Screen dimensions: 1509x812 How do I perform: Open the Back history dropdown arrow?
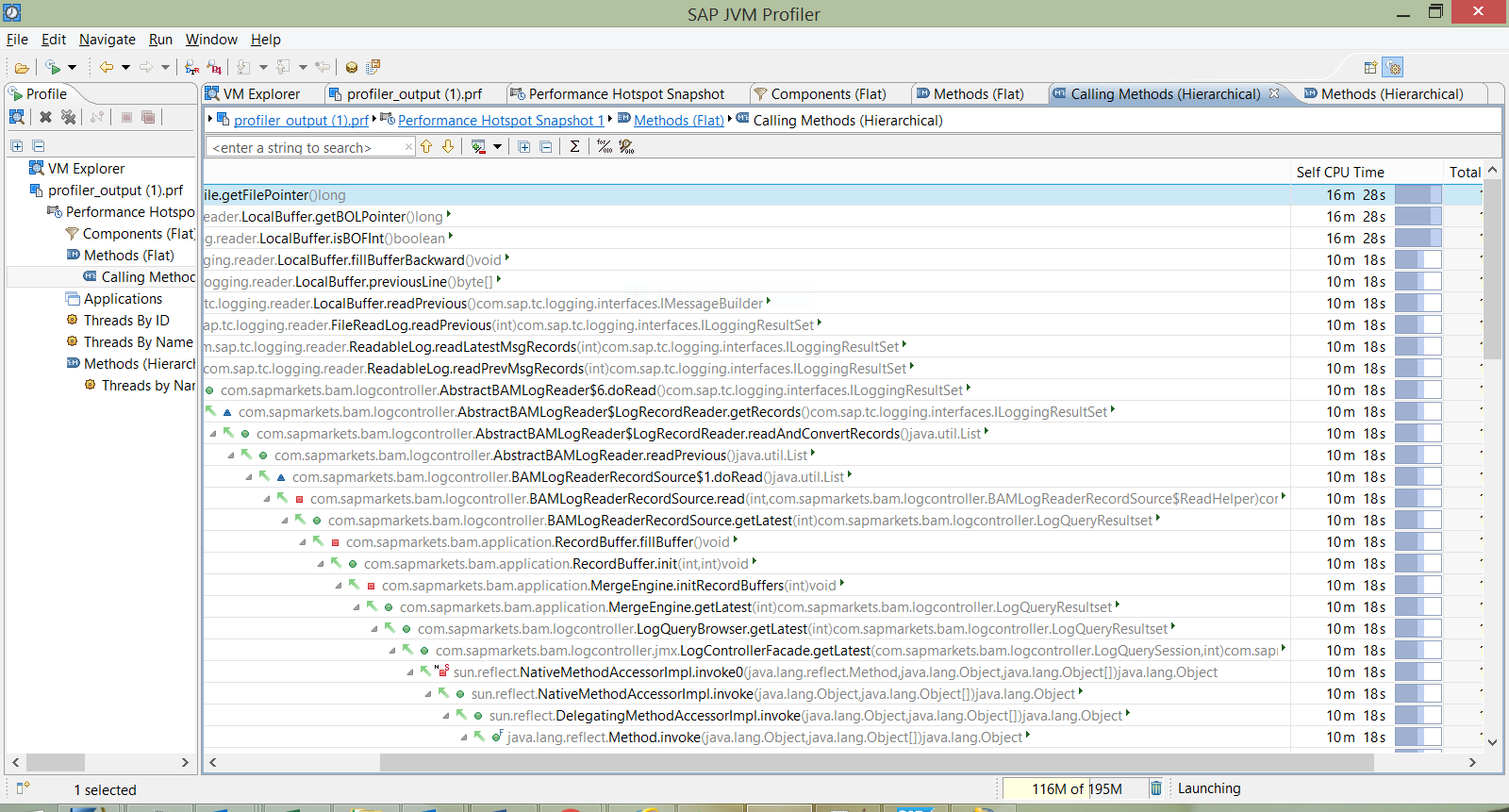coord(125,68)
